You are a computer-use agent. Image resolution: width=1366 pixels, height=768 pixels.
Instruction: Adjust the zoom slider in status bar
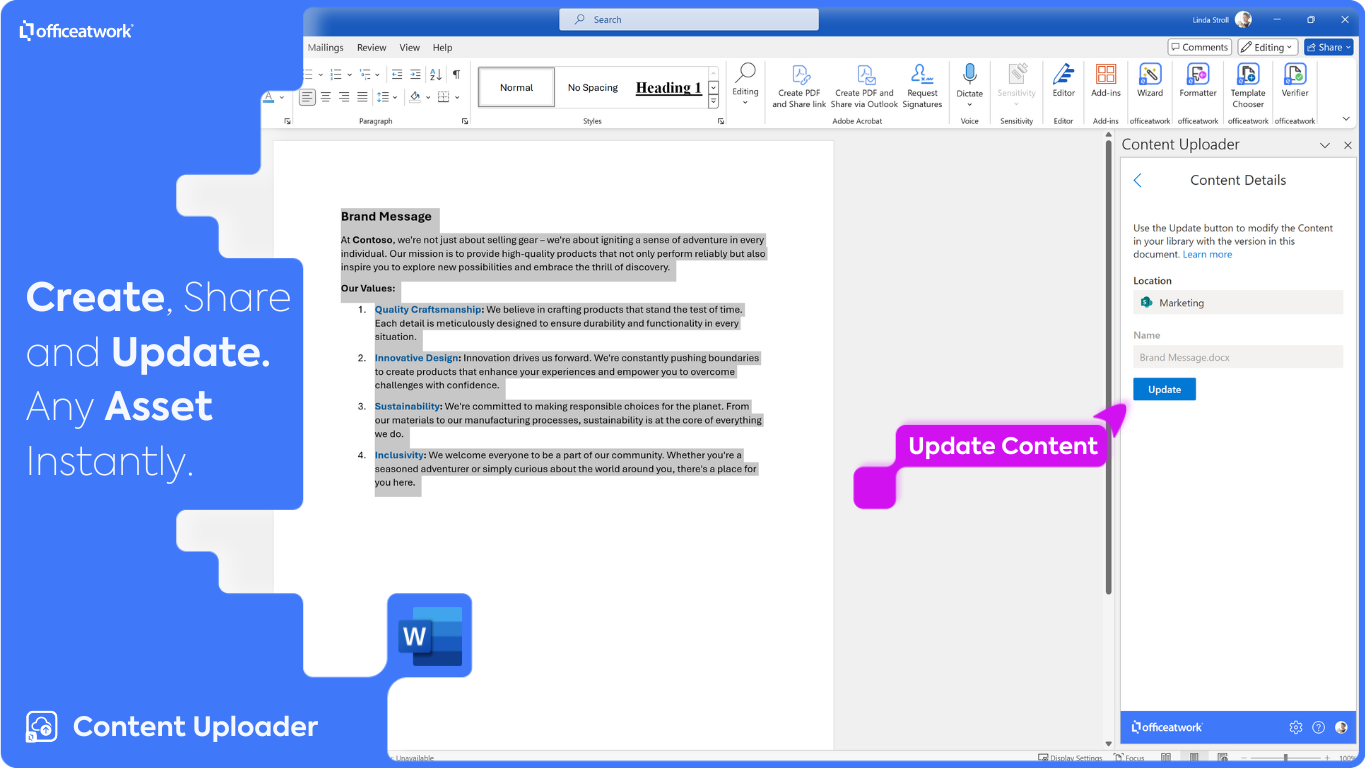(x=1285, y=758)
